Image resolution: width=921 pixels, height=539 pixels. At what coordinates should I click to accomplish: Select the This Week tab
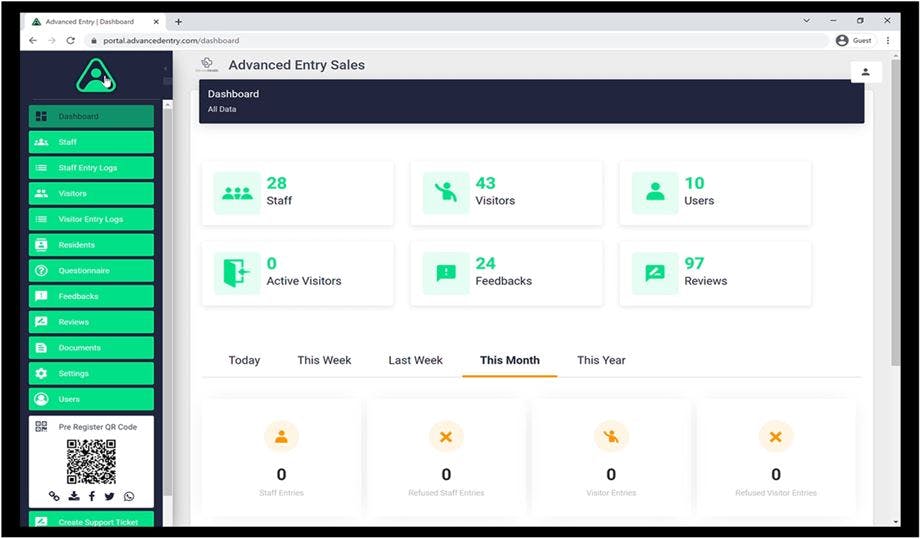(x=324, y=361)
